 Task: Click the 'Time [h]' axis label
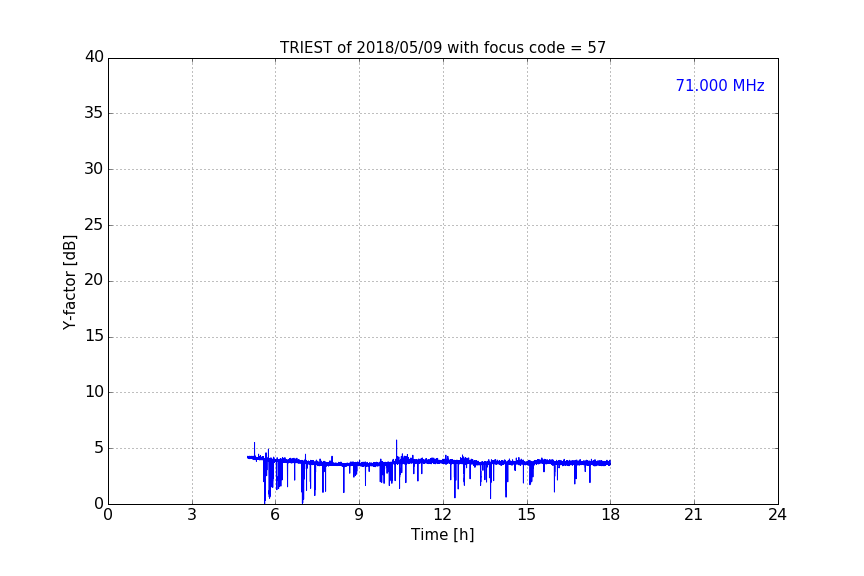pos(442,535)
